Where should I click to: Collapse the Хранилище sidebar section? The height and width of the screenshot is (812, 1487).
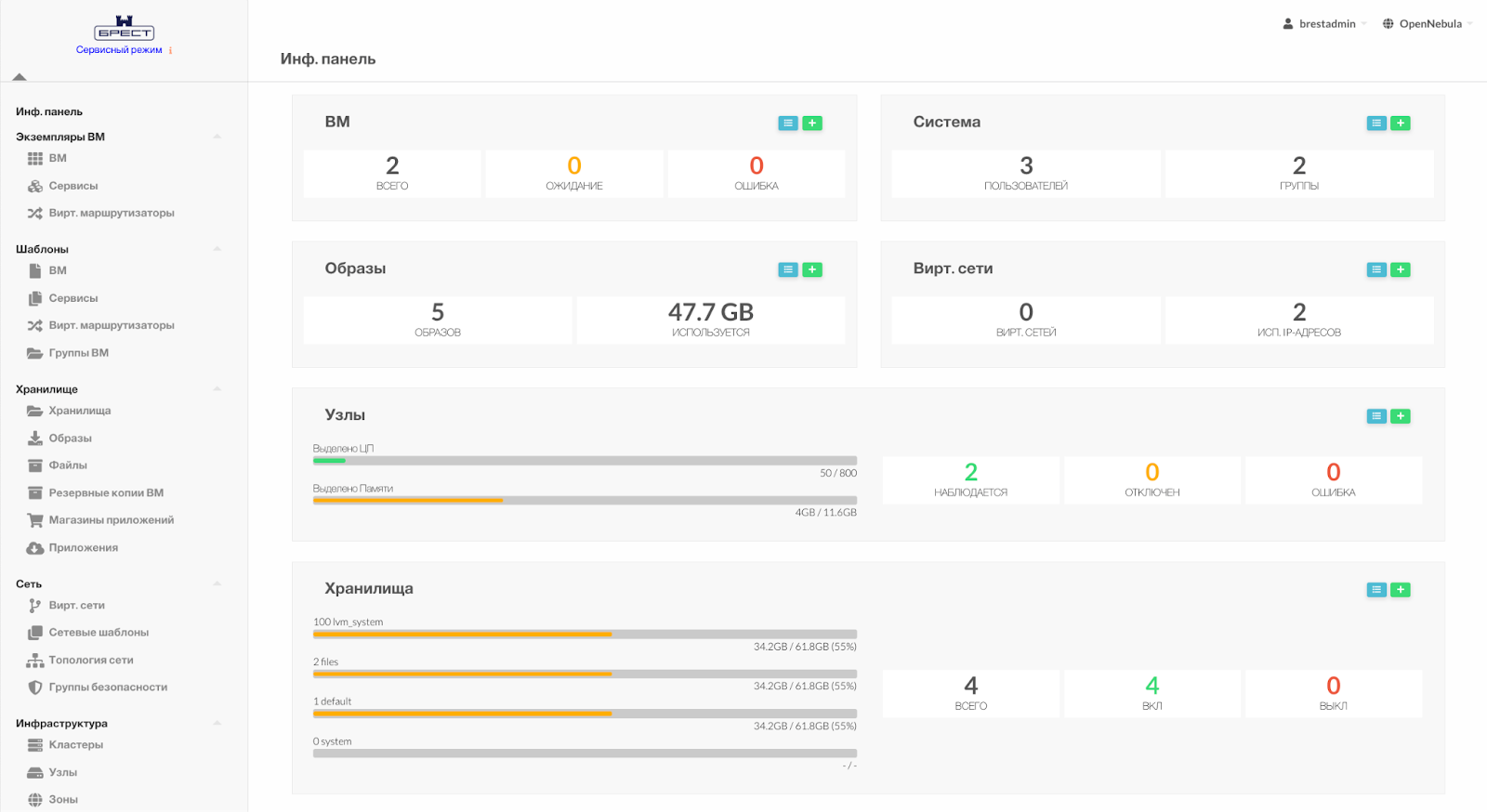[x=217, y=389]
